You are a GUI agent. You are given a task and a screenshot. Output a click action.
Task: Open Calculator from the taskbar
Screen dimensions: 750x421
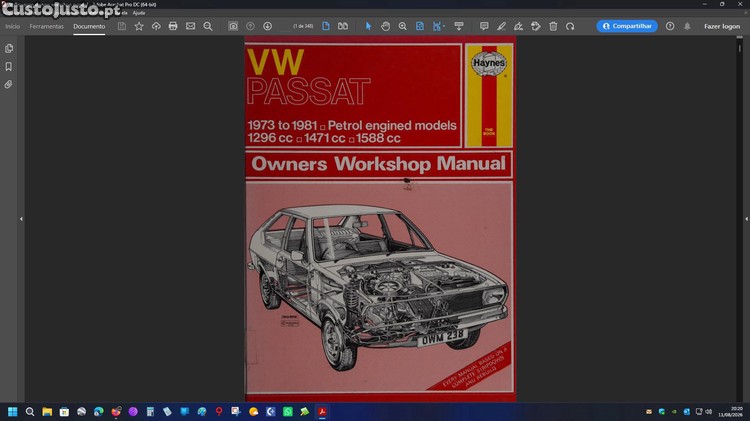click(150, 411)
